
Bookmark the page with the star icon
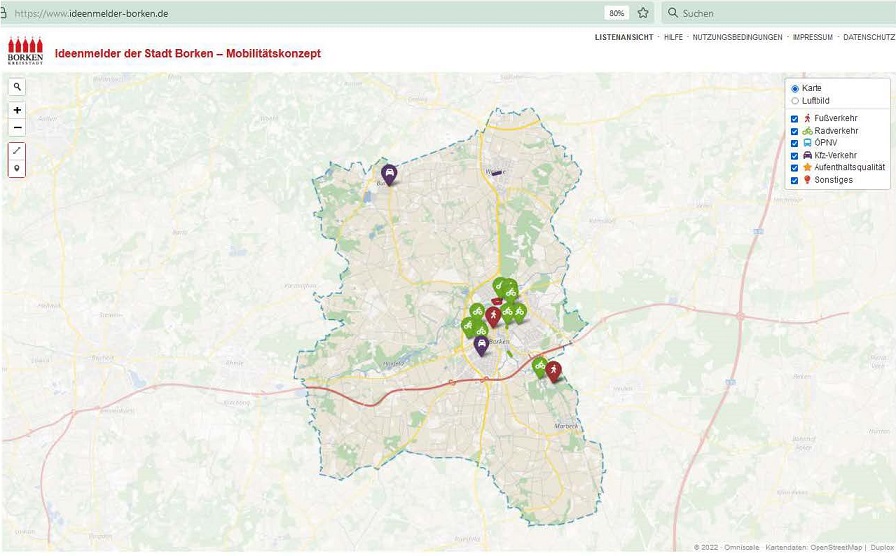[643, 13]
